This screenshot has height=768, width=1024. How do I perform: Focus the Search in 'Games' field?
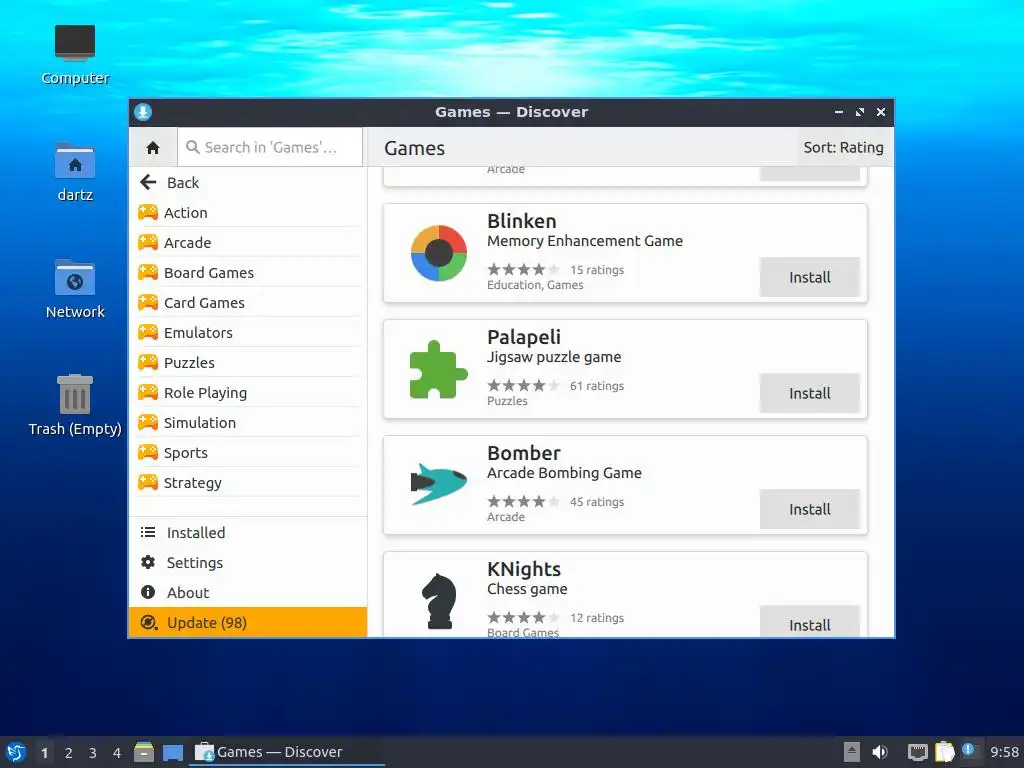pos(270,148)
